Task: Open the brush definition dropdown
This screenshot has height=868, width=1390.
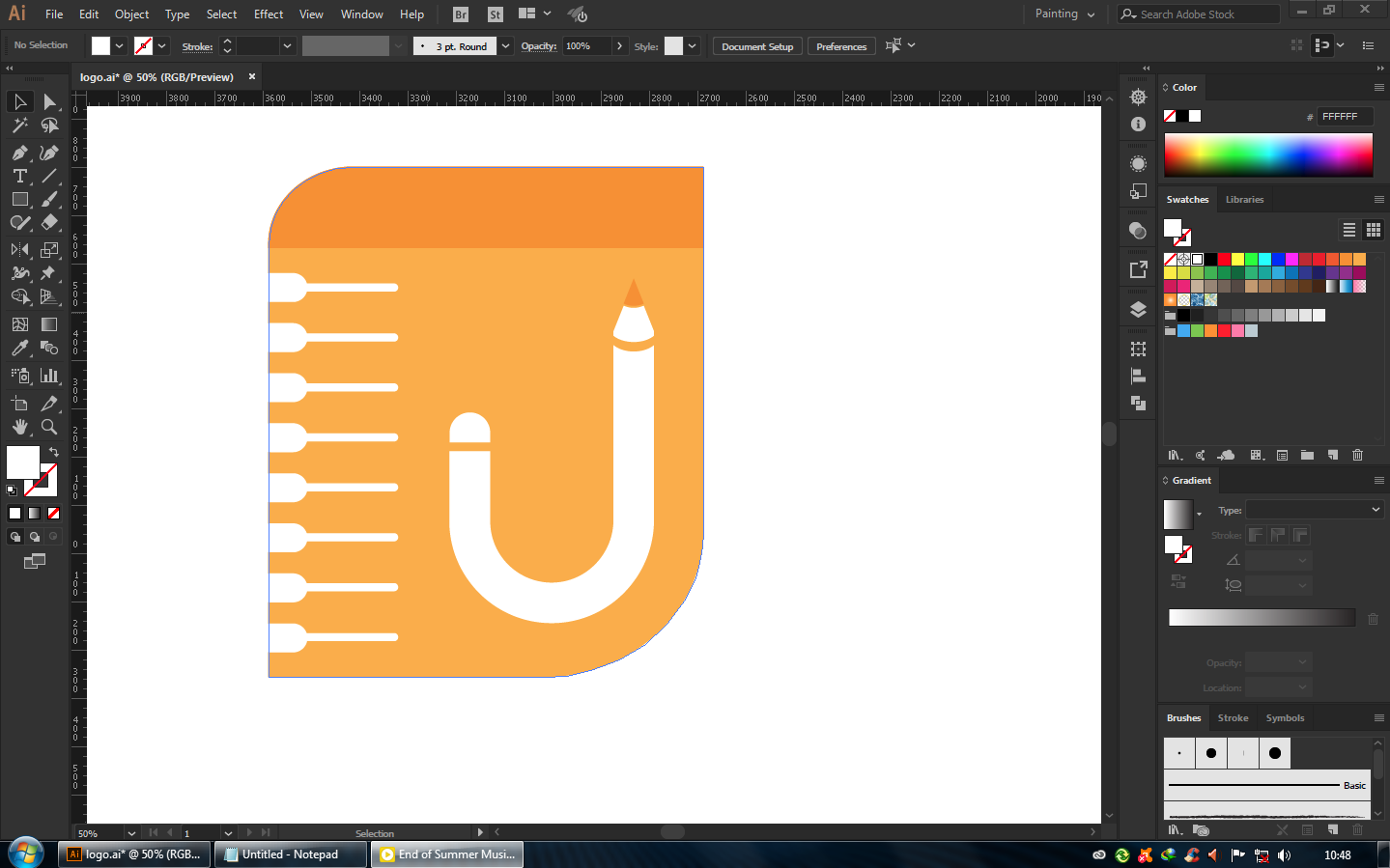Action: pos(505,46)
